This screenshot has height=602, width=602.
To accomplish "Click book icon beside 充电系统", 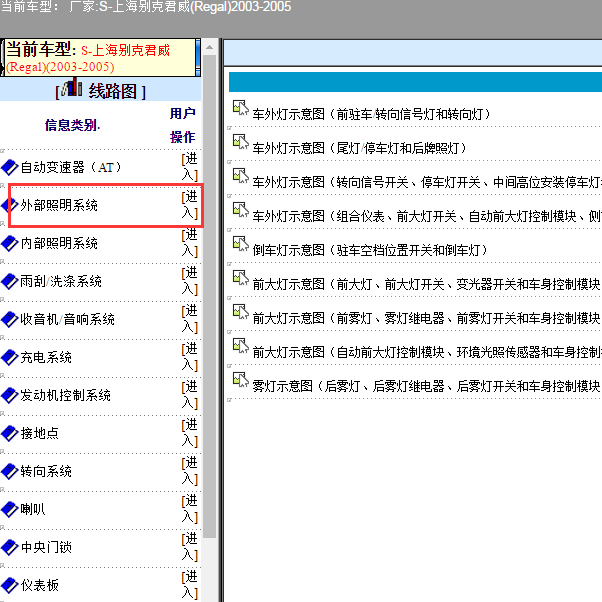I will coord(10,357).
